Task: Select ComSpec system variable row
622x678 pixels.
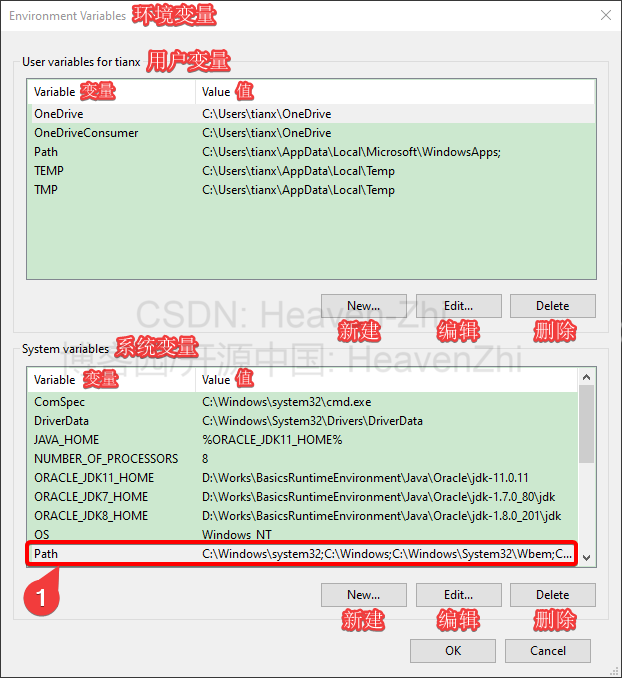Action: click(302, 402)
